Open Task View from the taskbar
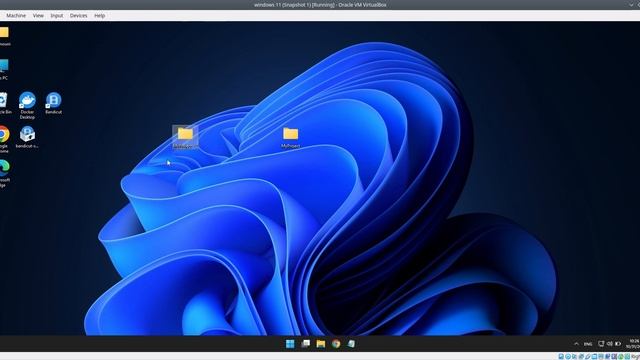 [x=305, y=344]
